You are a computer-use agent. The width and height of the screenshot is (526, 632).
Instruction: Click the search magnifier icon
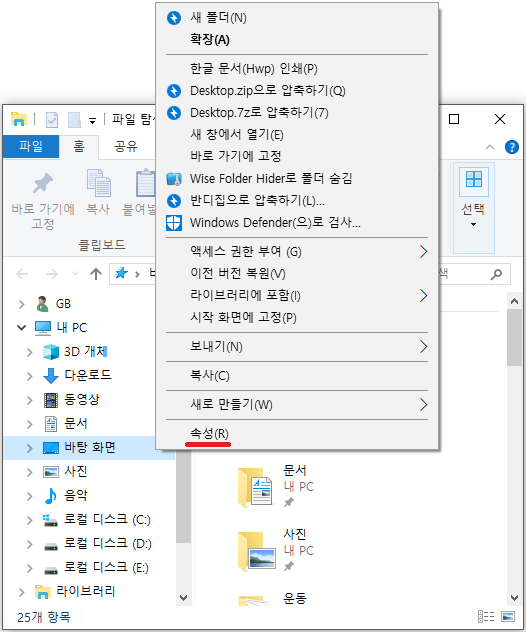click(x=497, y=274)
